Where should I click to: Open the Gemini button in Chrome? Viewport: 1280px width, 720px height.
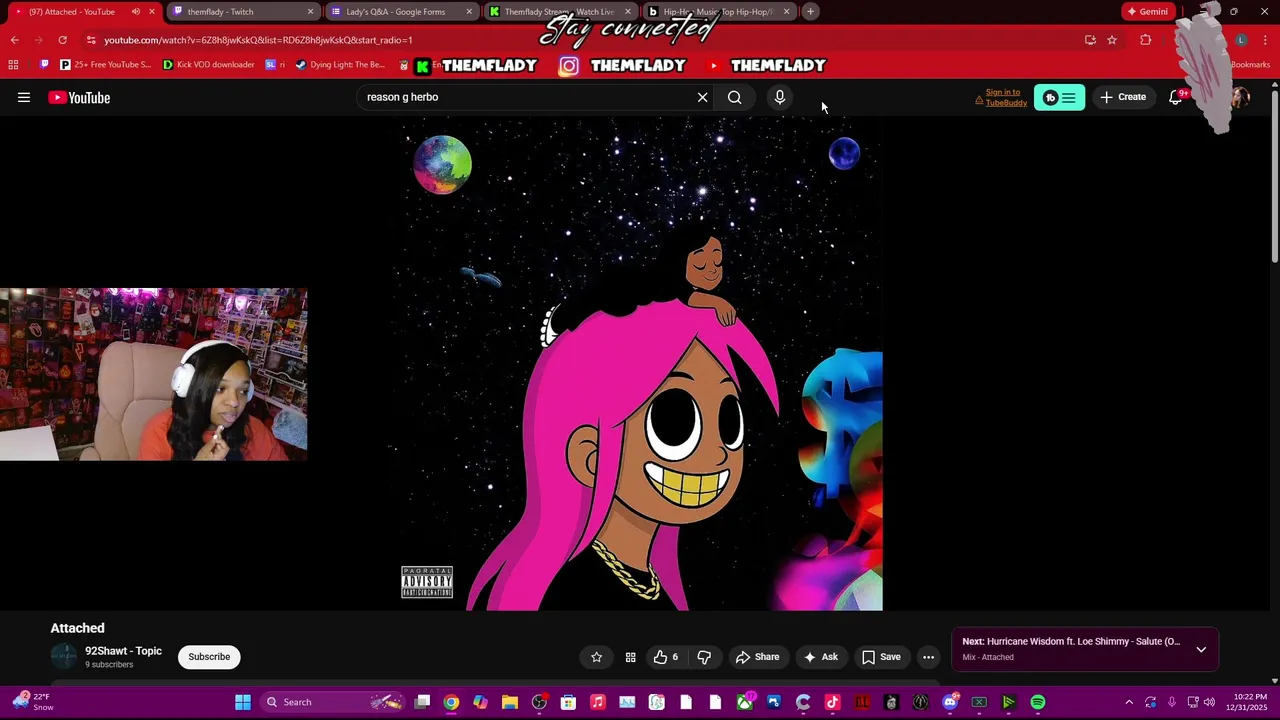pyautogui.click(x=1147, y=12)
